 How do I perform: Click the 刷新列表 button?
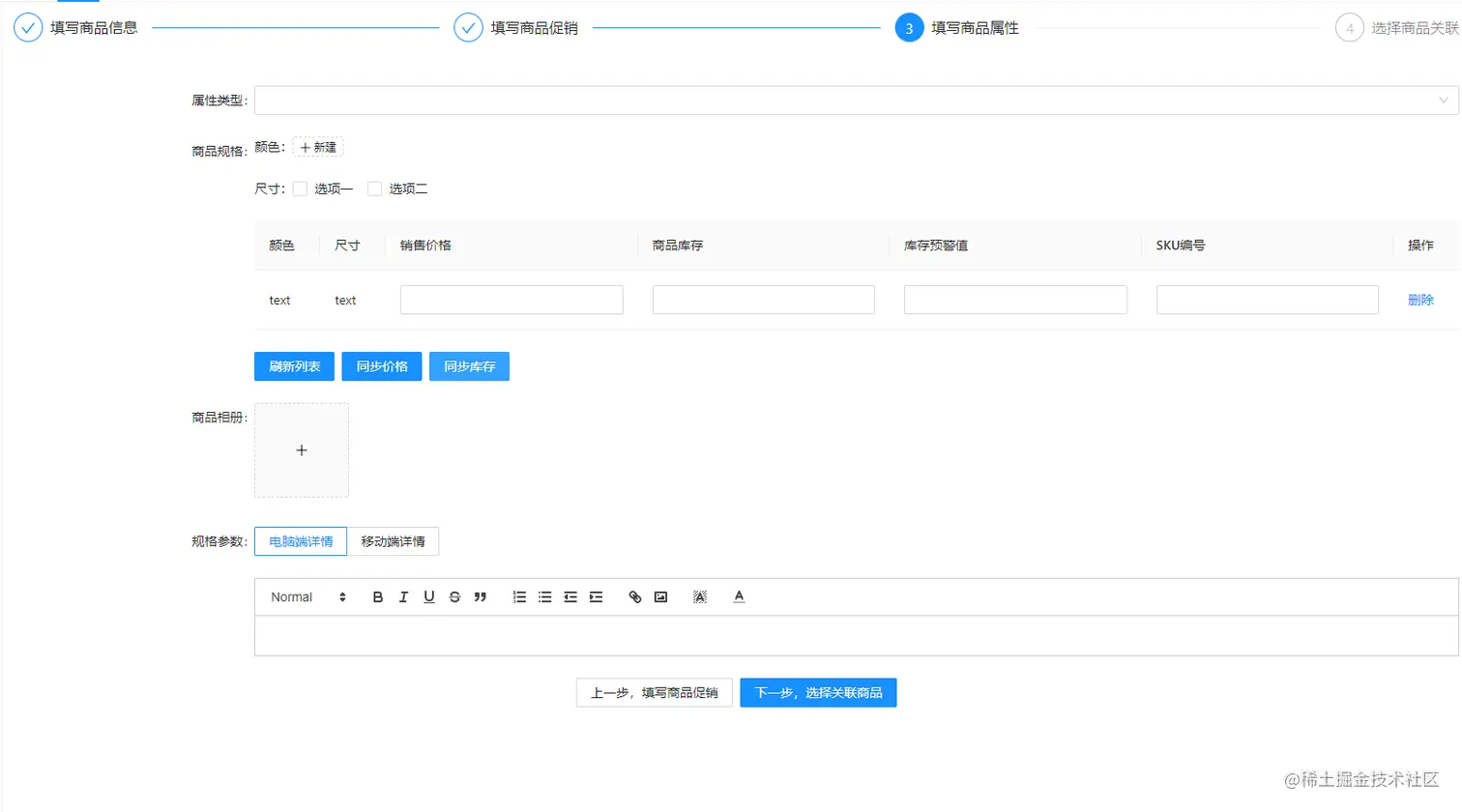tap(294, 366)
